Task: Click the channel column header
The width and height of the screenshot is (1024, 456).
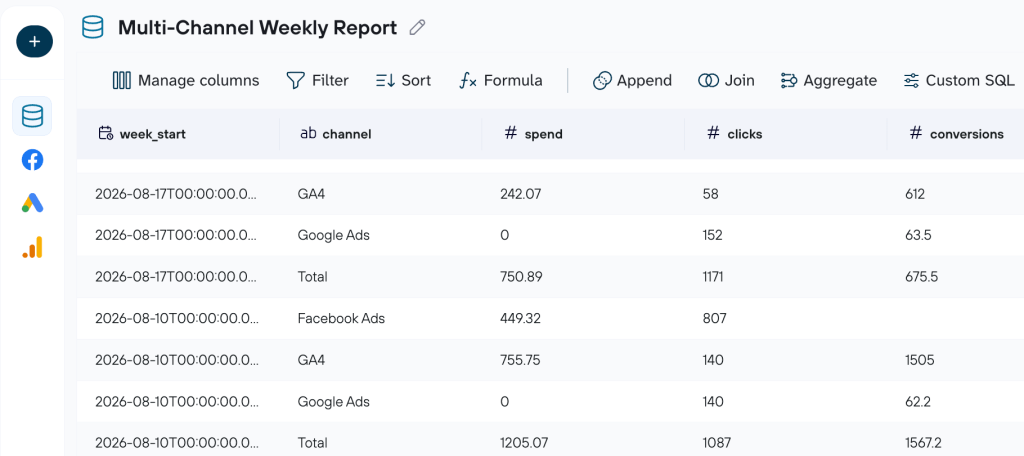Action: pos(381,134)
